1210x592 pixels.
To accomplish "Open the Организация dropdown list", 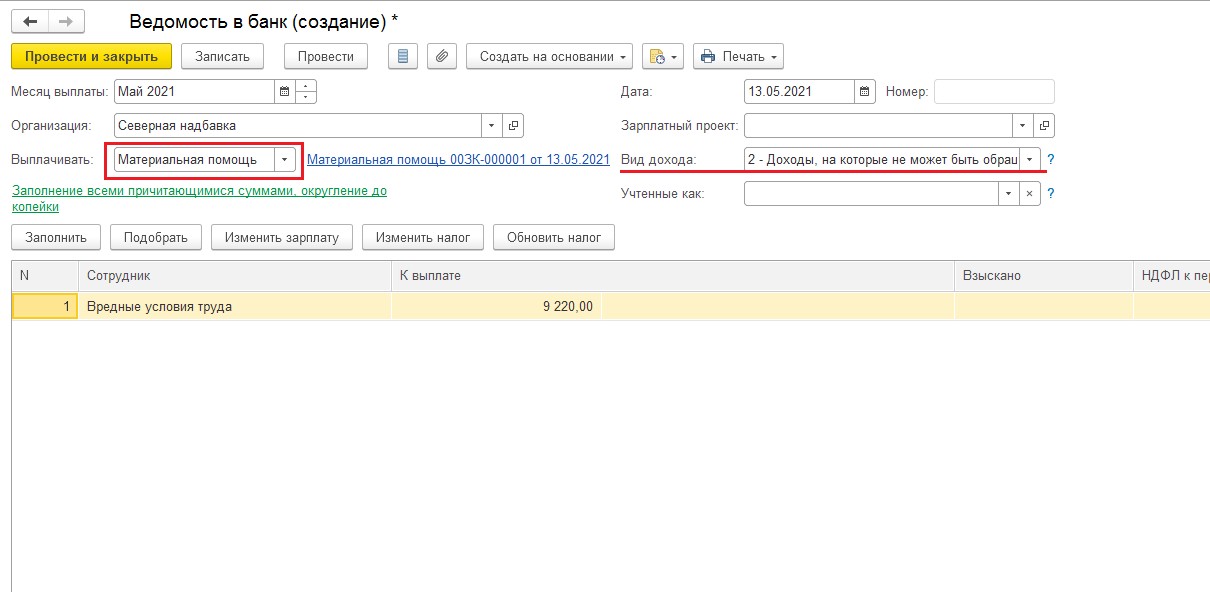I will click(x=492, y=126).
